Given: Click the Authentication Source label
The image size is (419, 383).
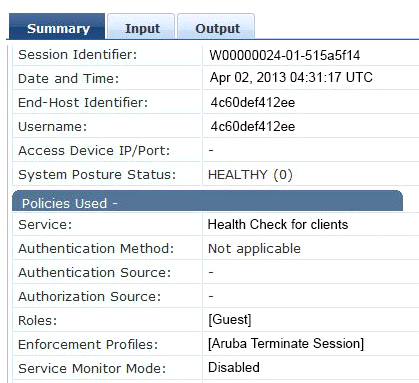Looking at the screenshot, I should (95, 273).
